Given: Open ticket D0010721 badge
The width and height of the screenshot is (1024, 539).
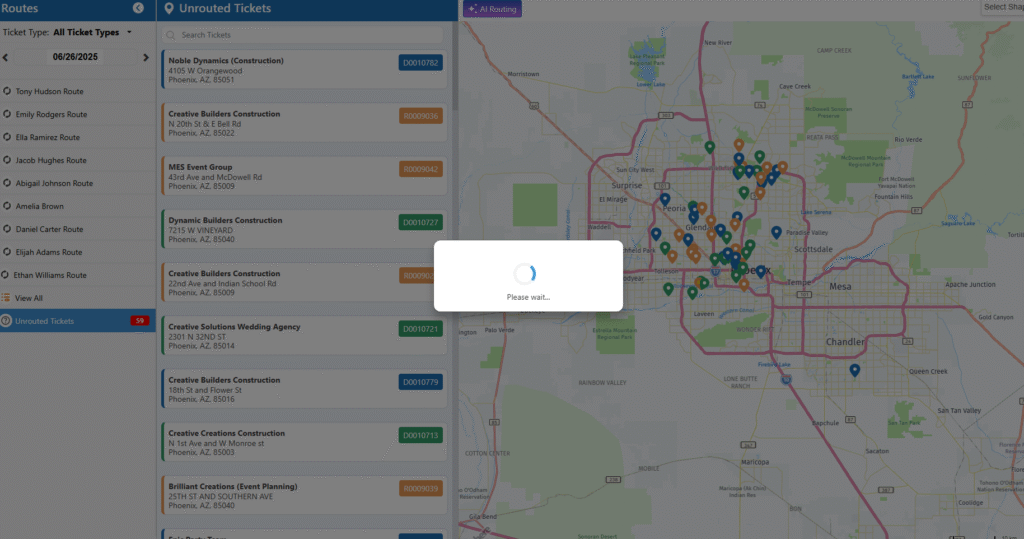Looking at the screenshot, I should pyautogui.click(x=421, y=329).
